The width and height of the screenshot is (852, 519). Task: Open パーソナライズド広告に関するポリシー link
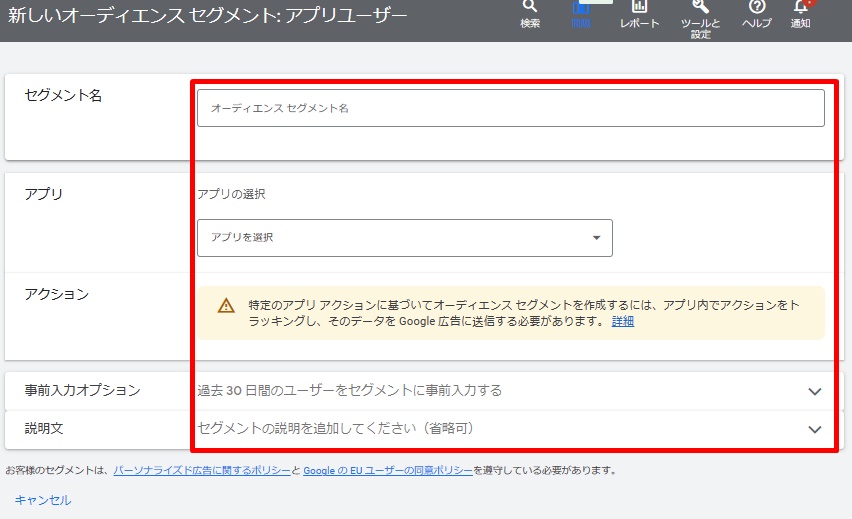(201, 470)
